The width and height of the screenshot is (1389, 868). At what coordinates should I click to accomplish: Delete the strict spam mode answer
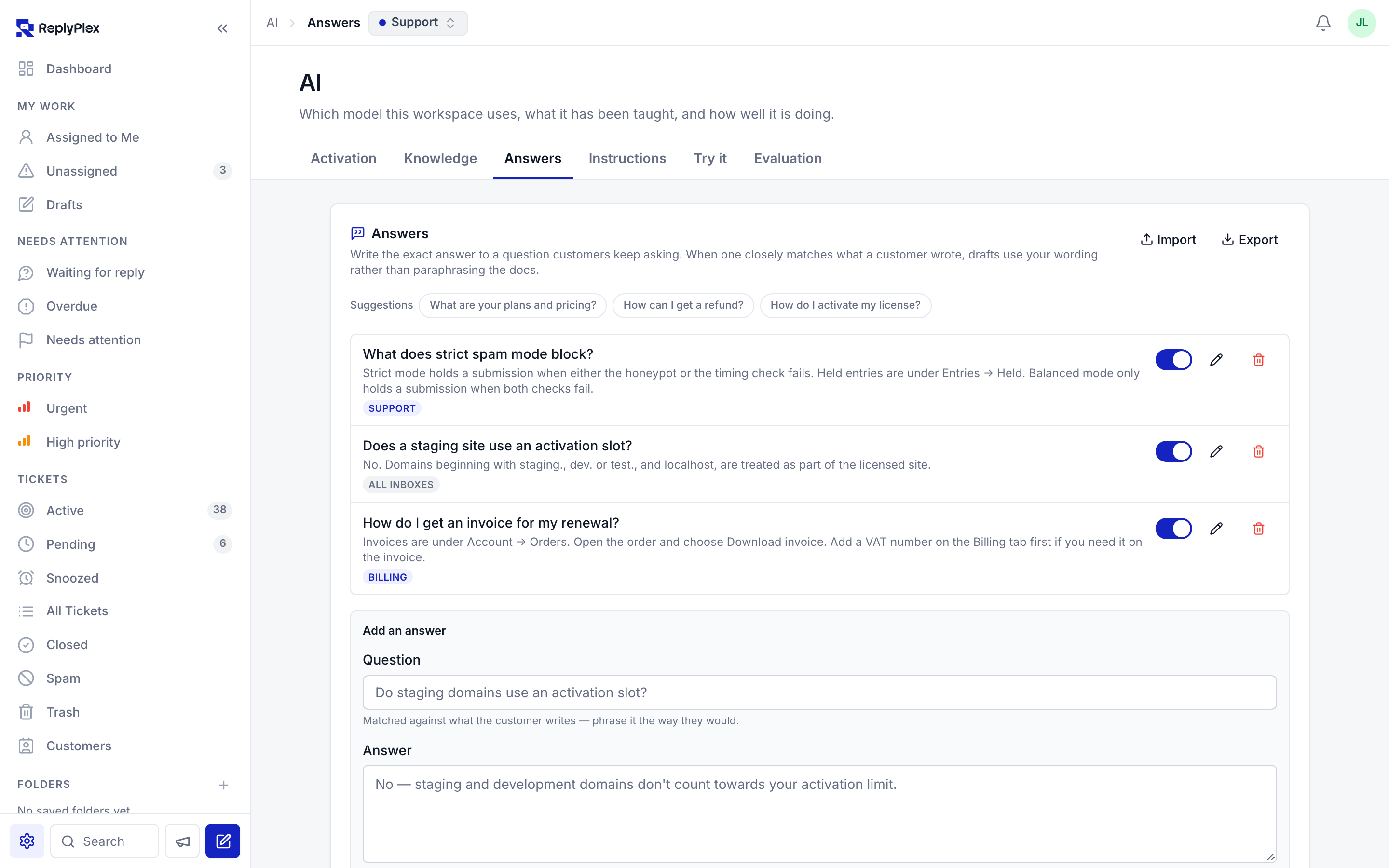(1259, 360)
